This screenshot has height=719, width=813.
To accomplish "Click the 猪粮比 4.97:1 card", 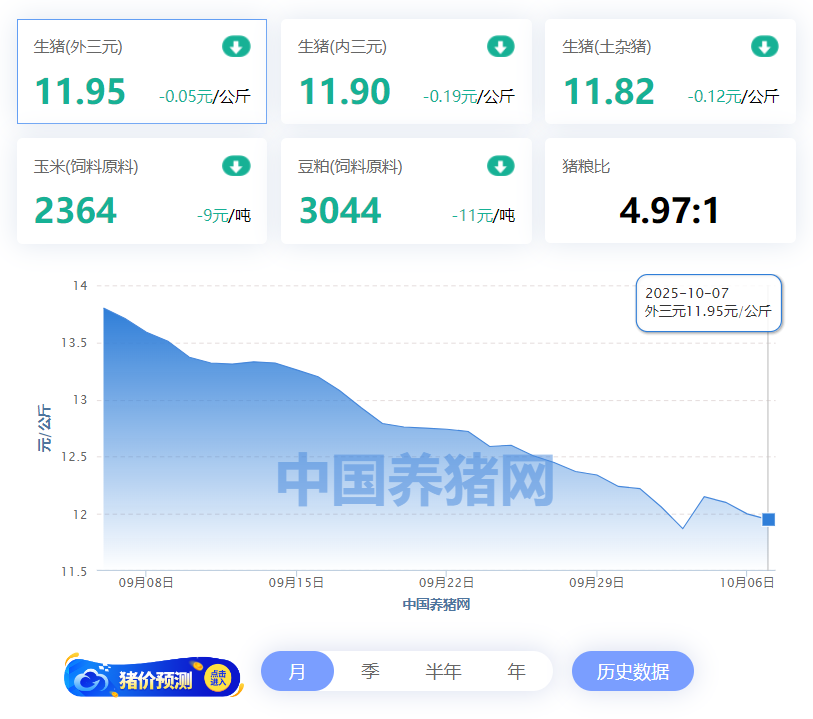I will [670, 191].
